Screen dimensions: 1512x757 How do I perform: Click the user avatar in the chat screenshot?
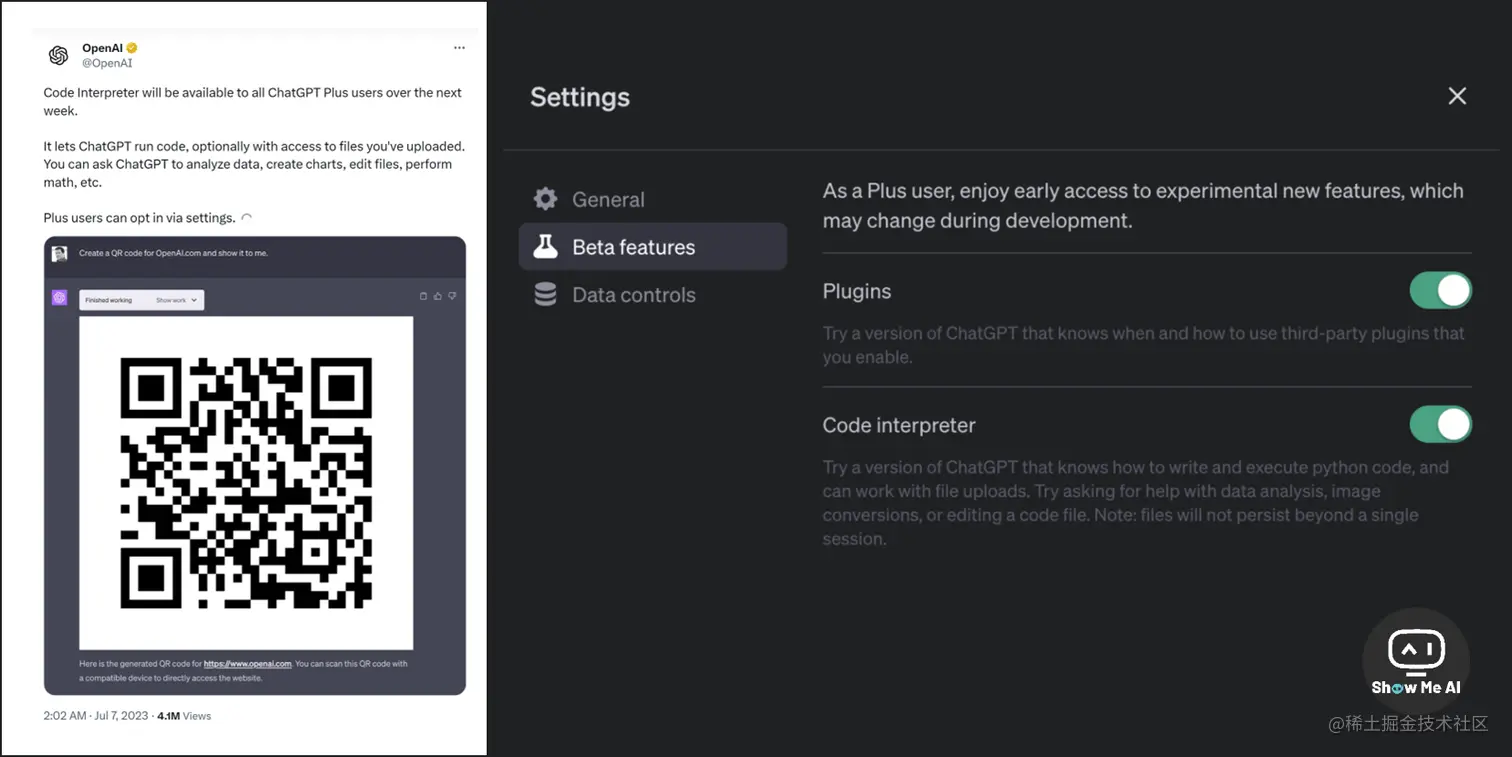pyautogui.click(x=59, y=254)
